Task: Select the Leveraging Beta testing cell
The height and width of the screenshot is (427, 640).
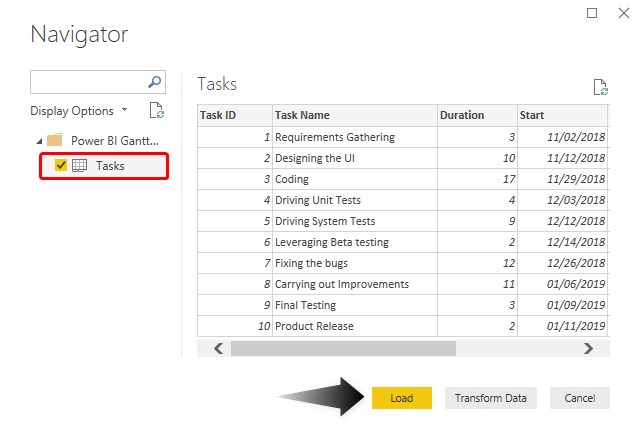Action: tap(355, 242)
